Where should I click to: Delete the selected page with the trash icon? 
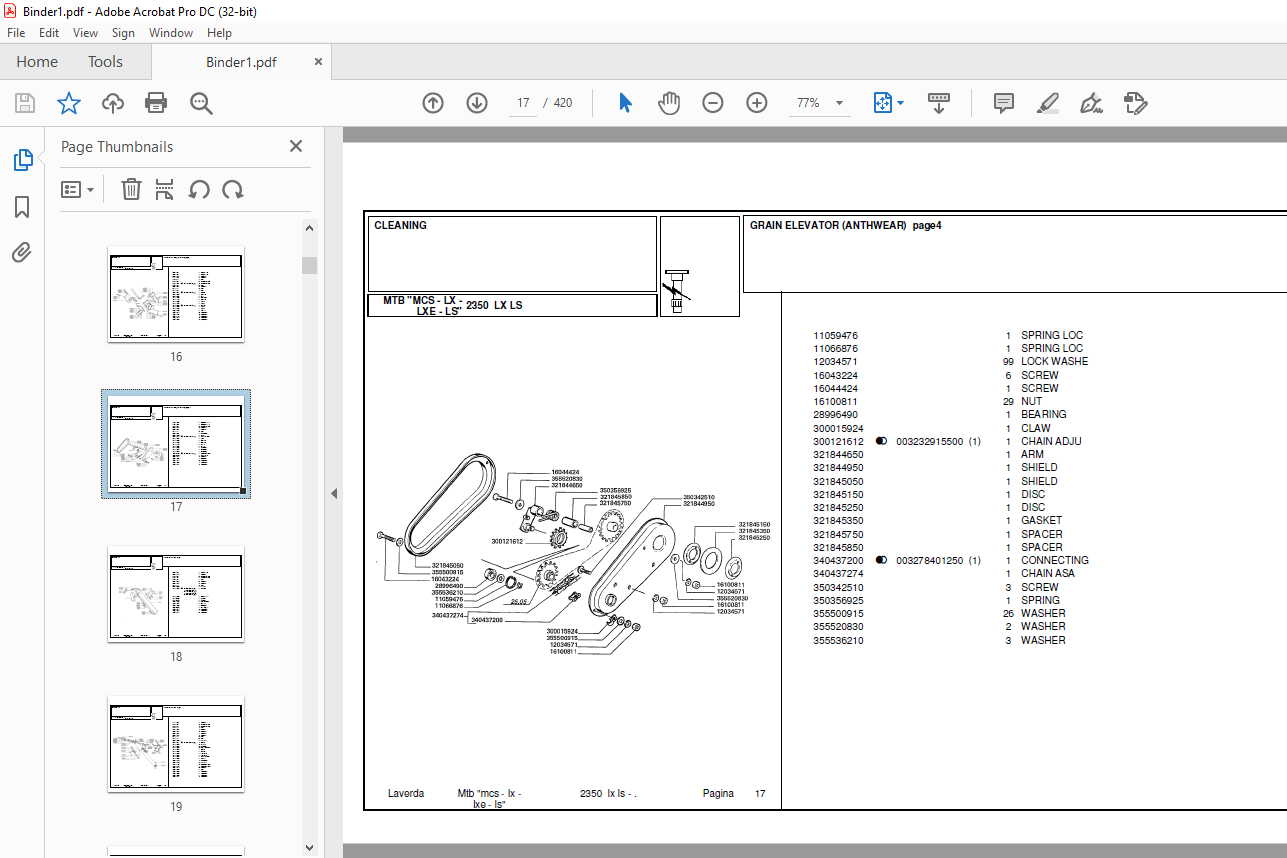coord(131,189)
